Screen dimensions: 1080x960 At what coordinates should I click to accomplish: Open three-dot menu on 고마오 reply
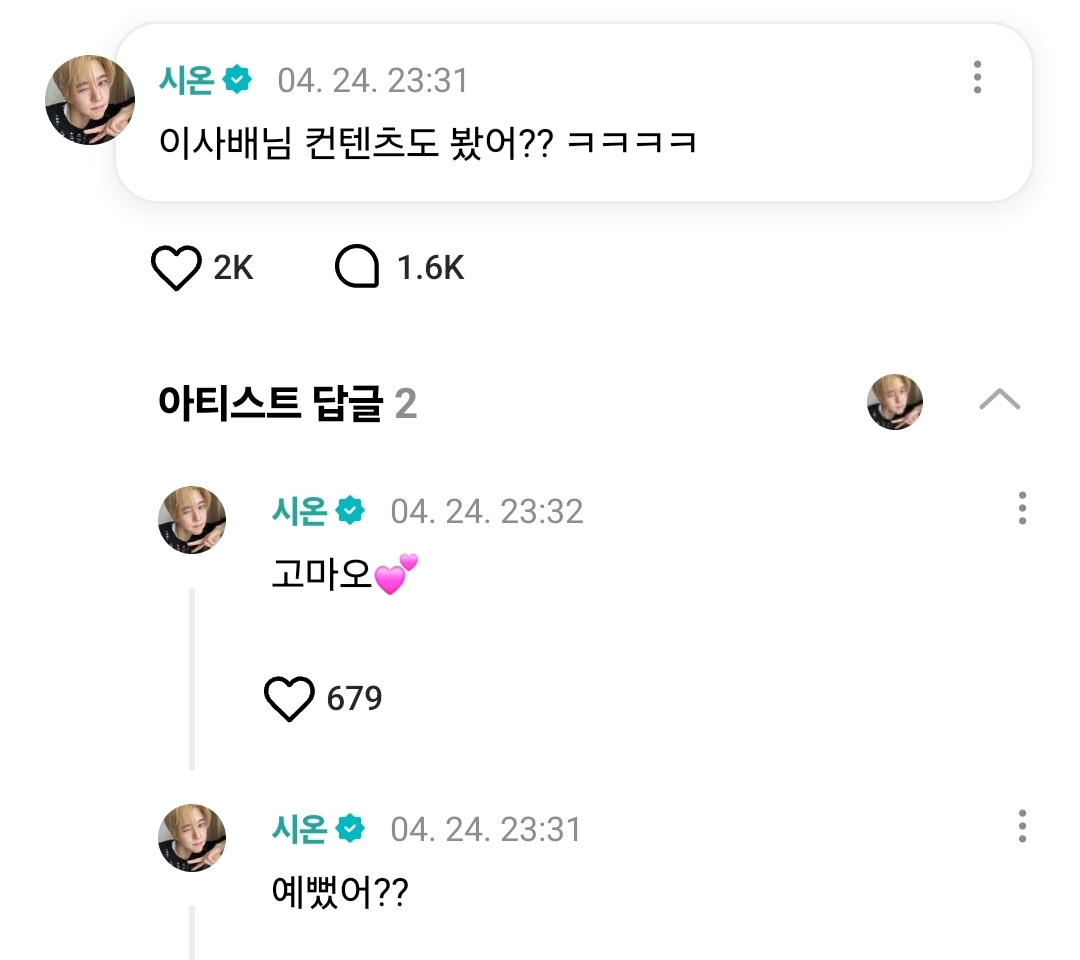click(1022, 508)
